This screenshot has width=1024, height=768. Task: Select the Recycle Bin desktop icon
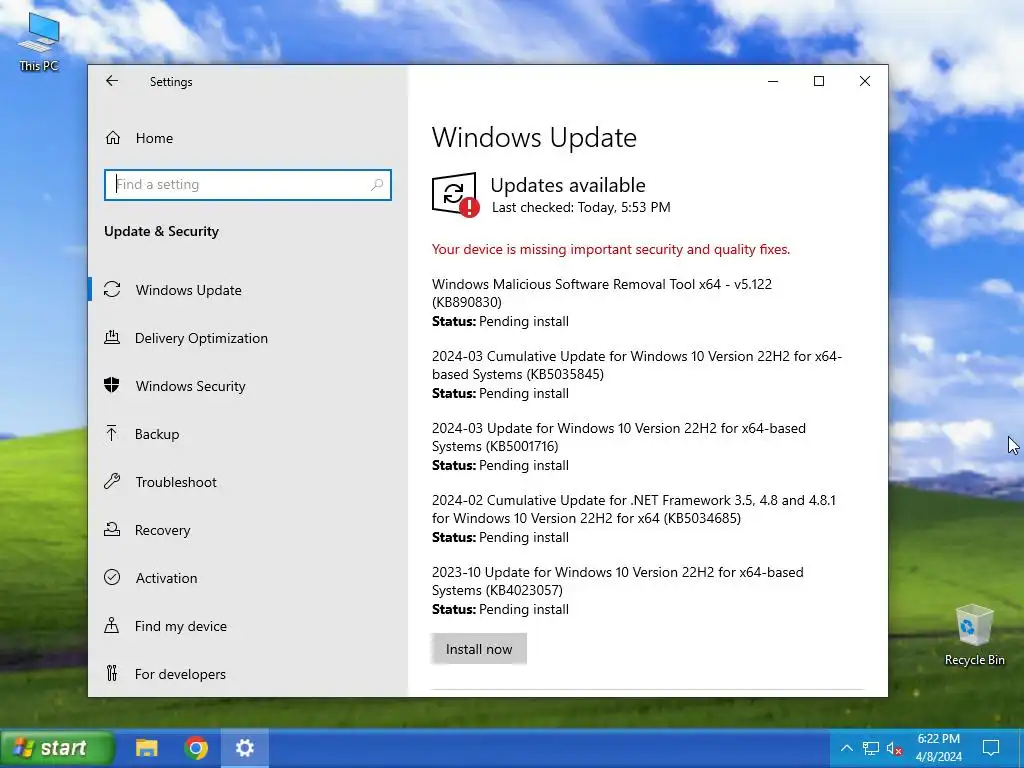tap(974, 635)
